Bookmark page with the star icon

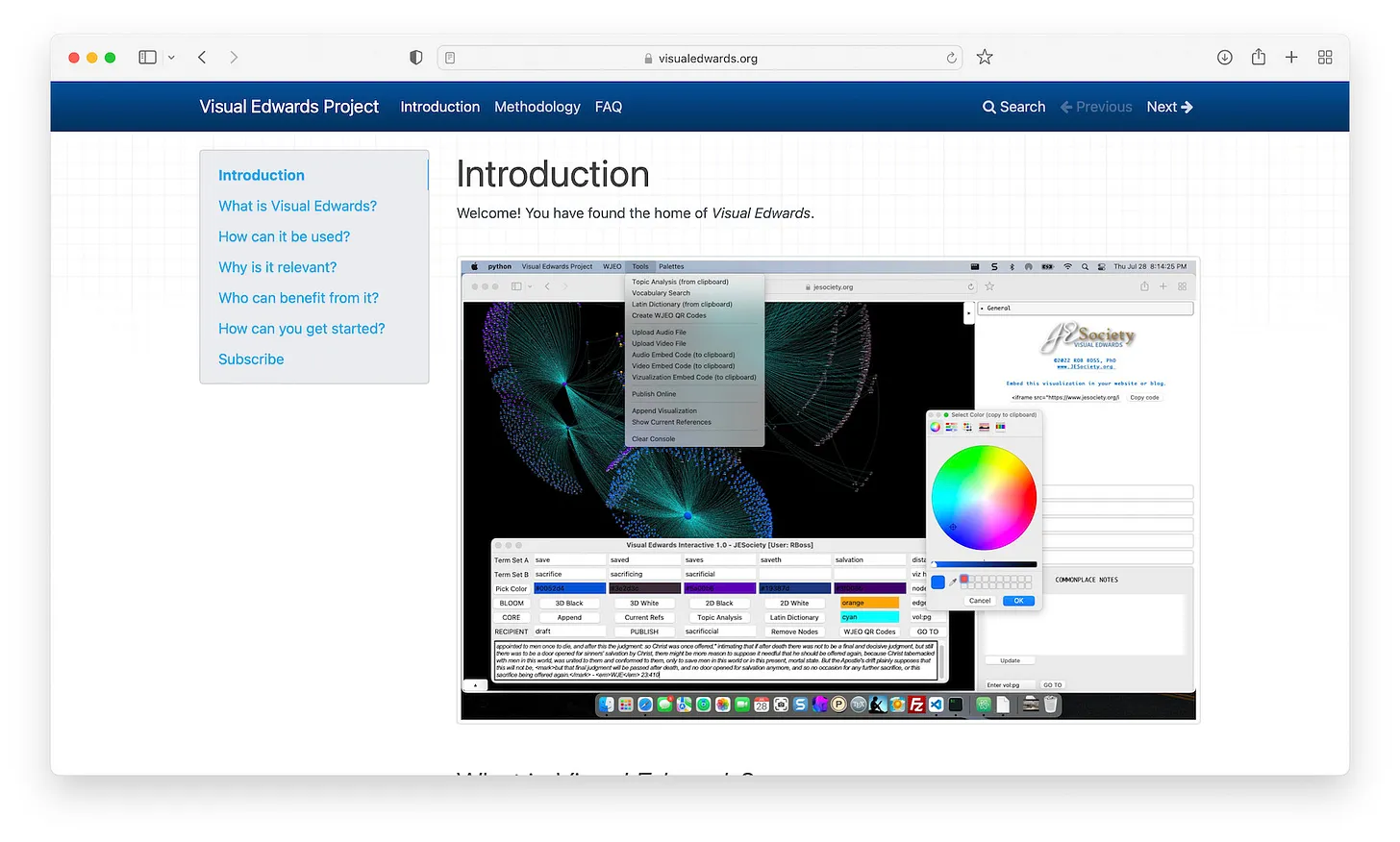[985, 58]
